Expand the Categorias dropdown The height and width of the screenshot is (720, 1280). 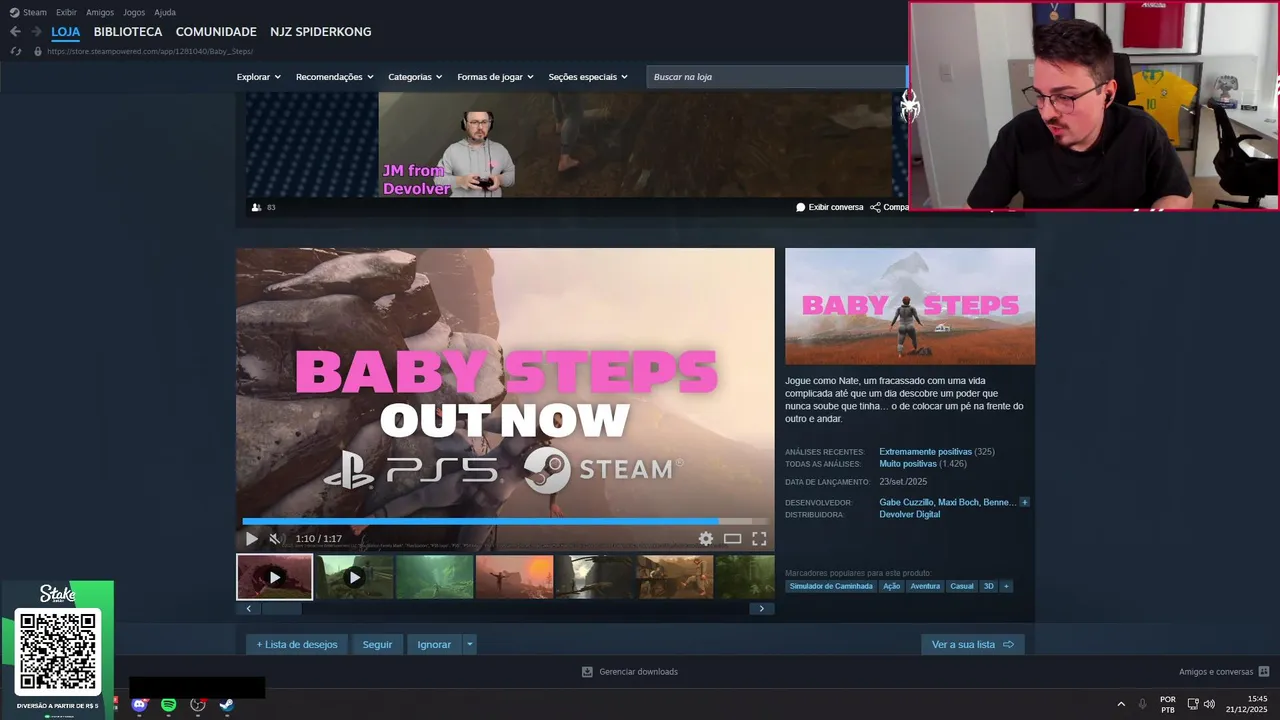(x=415, y=77)
